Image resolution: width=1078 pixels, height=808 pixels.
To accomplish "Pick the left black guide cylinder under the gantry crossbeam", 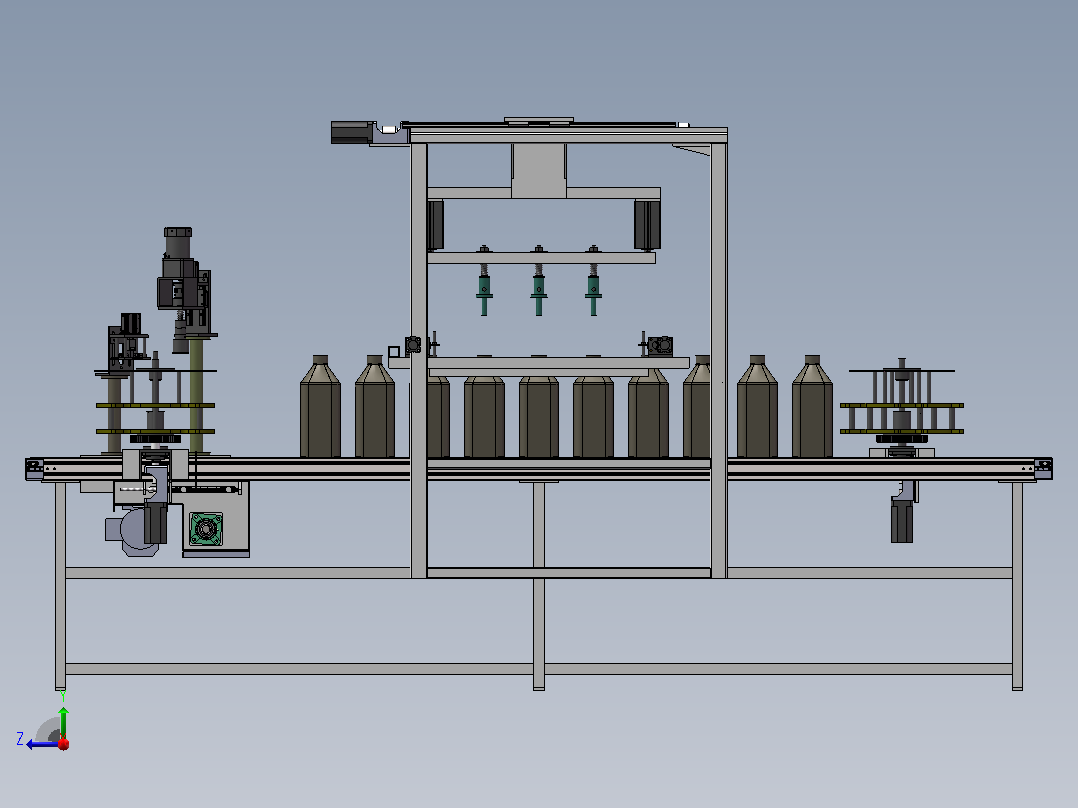I will (435, 225).
